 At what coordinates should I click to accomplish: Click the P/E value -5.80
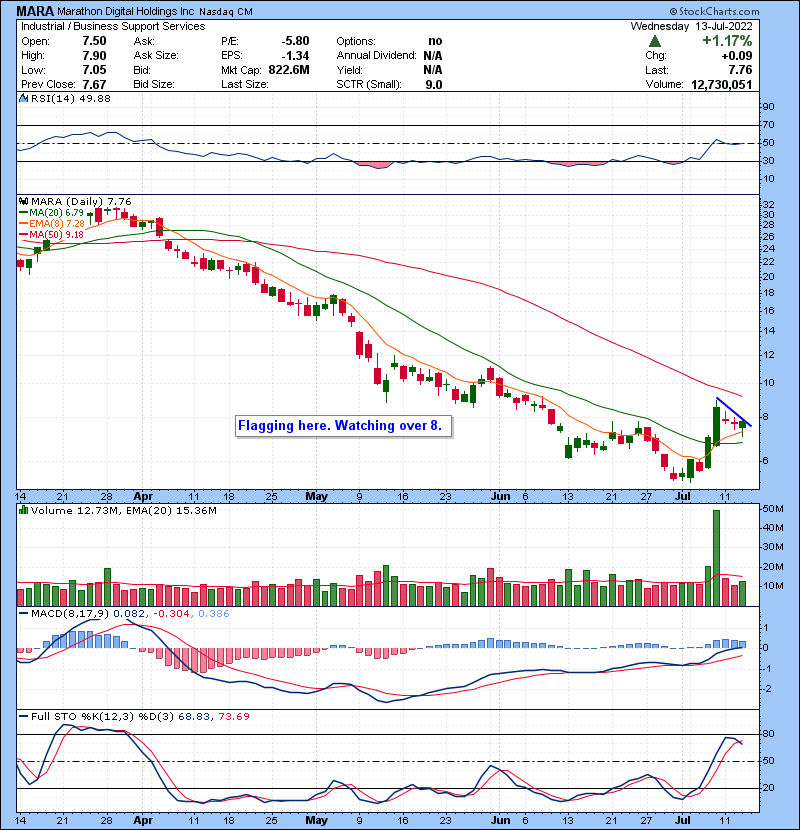[295, 41]
